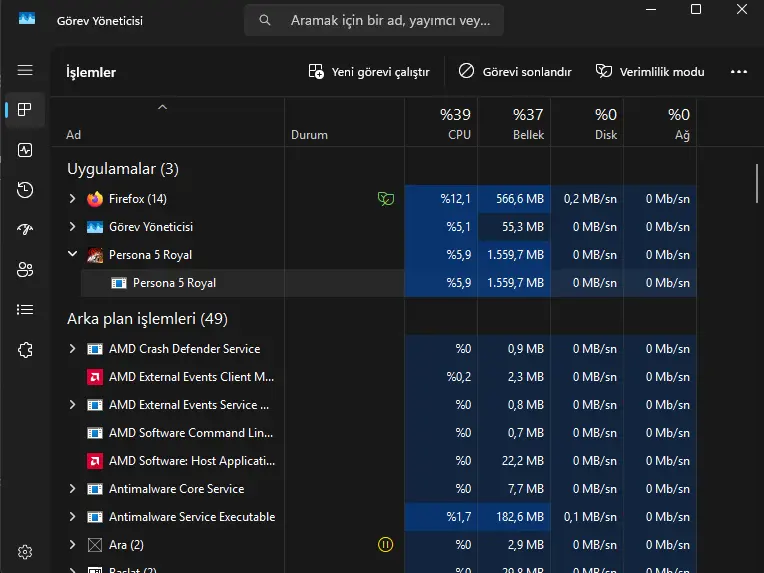Viewport: 764px width, 573px height.
Task: Click Firefox memory value 566,6 MB
Action: pos(520,199)
